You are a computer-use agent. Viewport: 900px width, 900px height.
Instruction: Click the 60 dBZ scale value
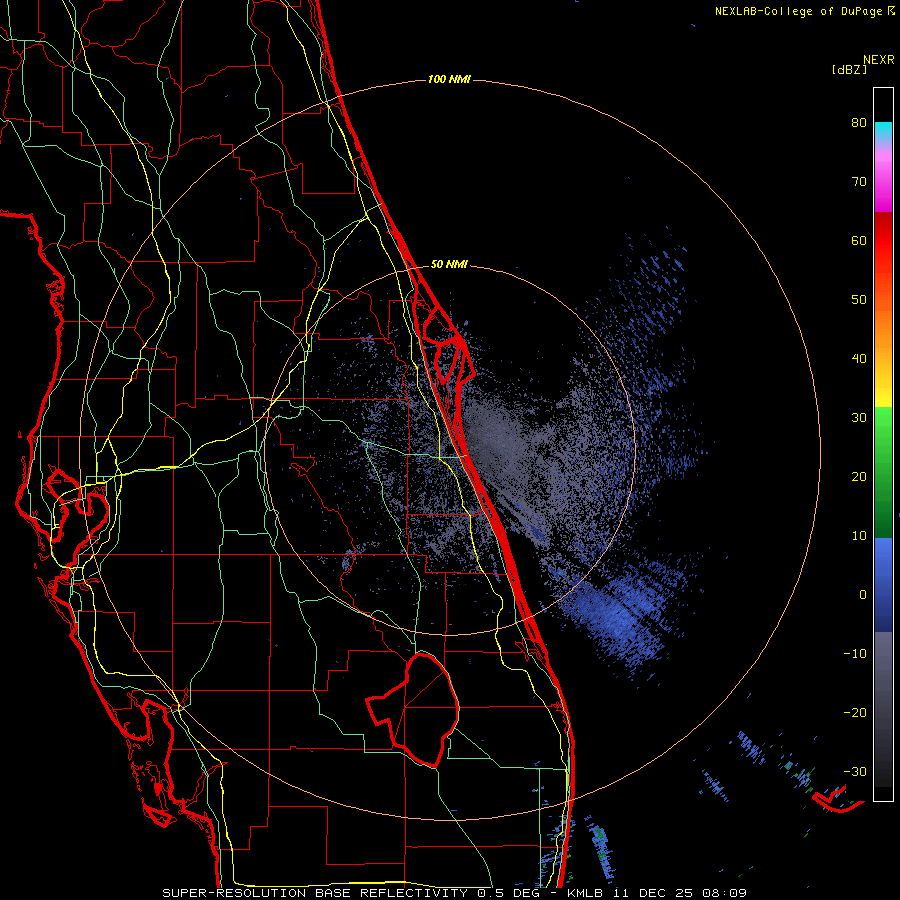[x=859, y=240]
